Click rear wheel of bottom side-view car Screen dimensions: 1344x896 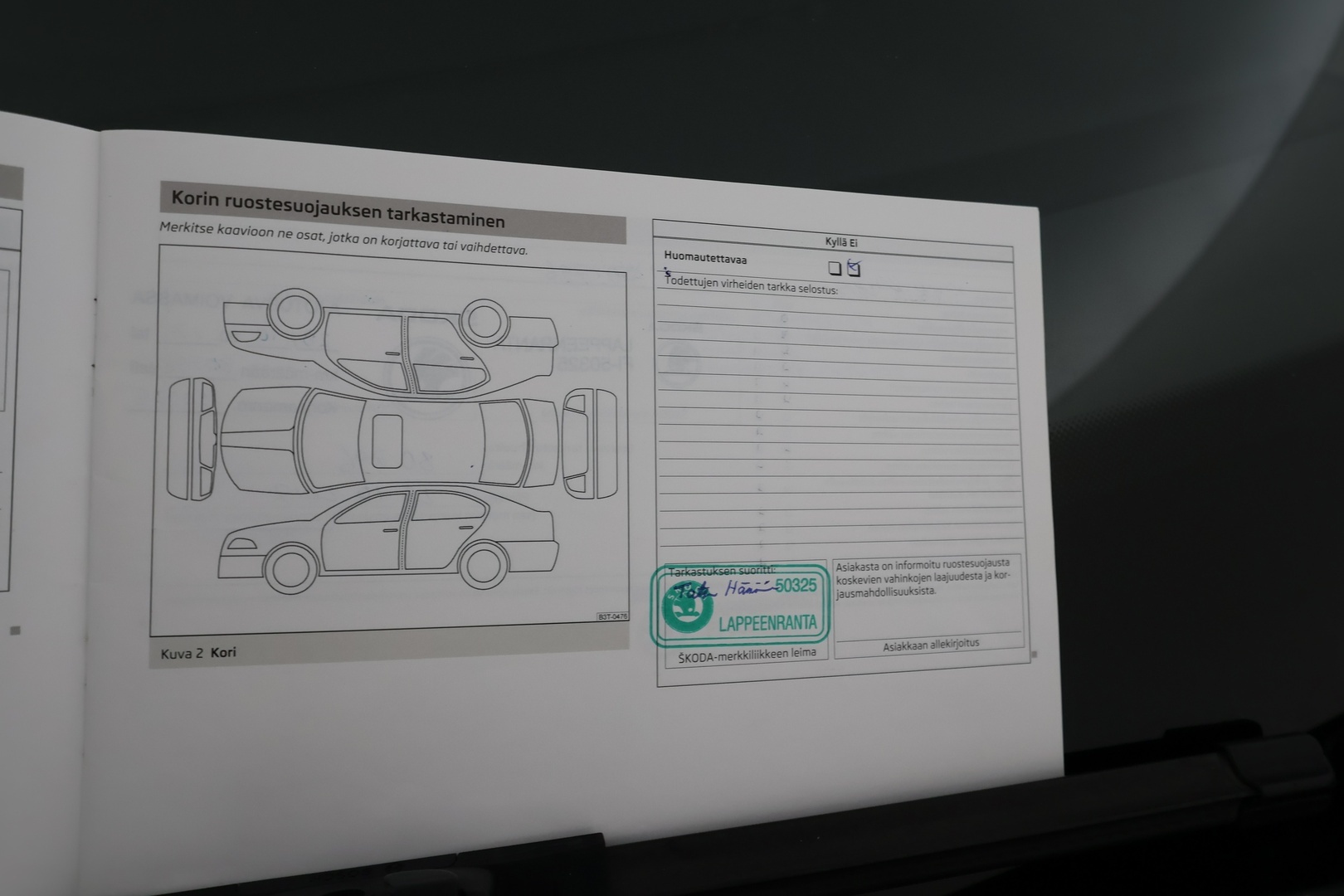click(484, 566)
